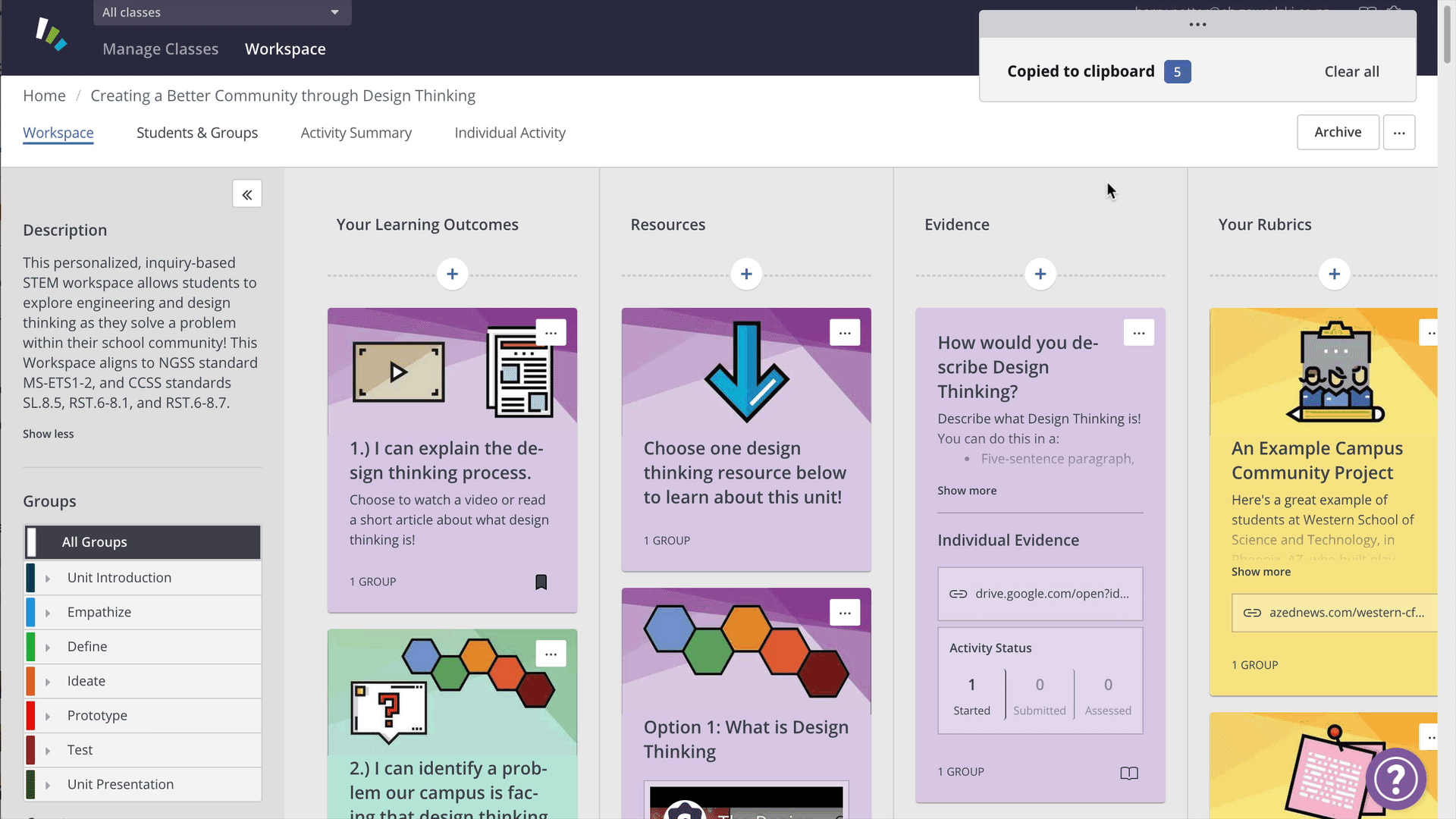Open options on 'I can explain' outcome card

(x=551, y=333)
